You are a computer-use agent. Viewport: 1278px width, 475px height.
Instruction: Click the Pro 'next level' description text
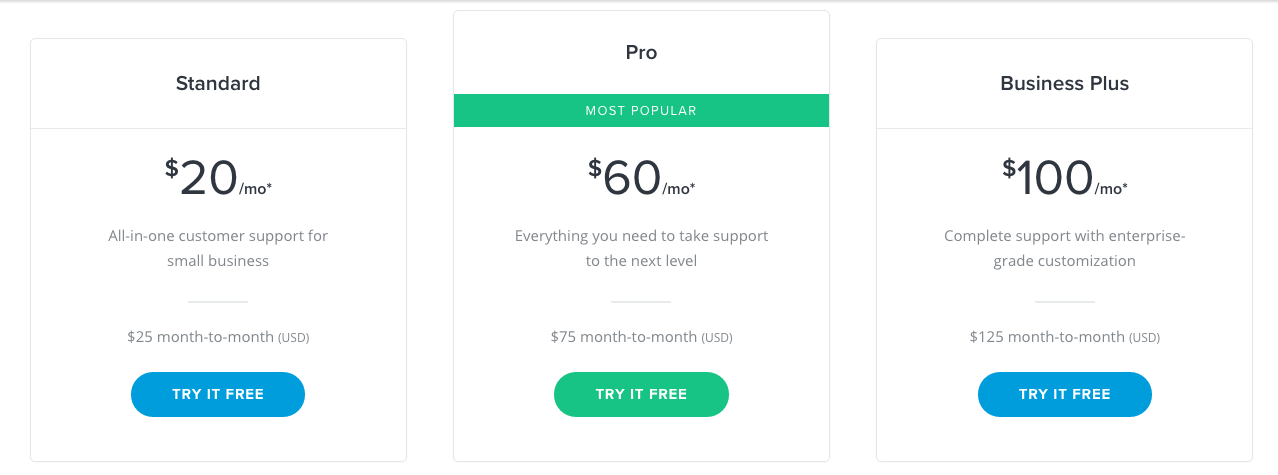click(641, 248)
